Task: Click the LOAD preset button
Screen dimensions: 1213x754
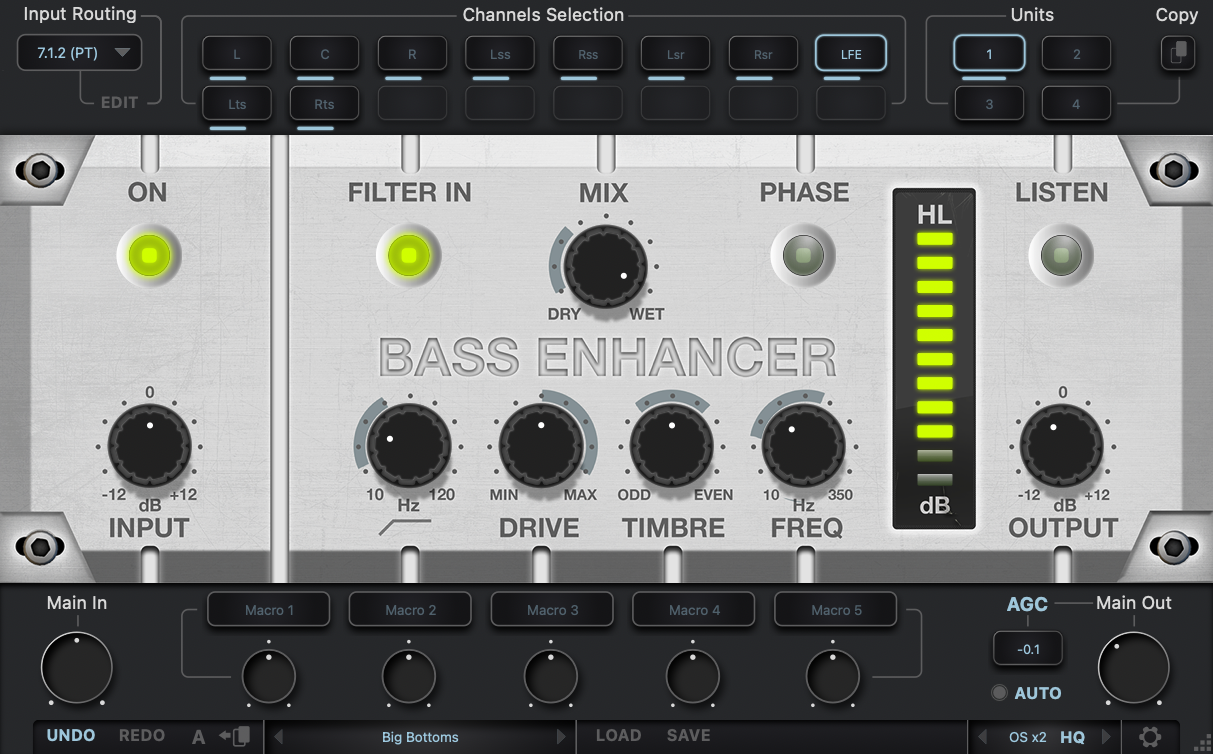Action: pyautogui.click(x=618, y=736)
